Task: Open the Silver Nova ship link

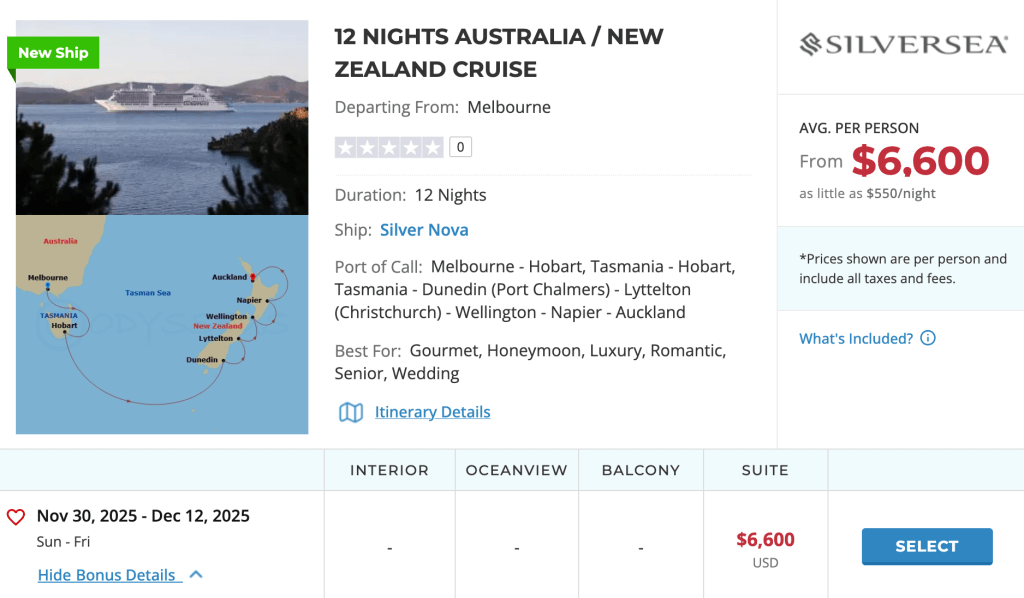Action: point(424,230)
